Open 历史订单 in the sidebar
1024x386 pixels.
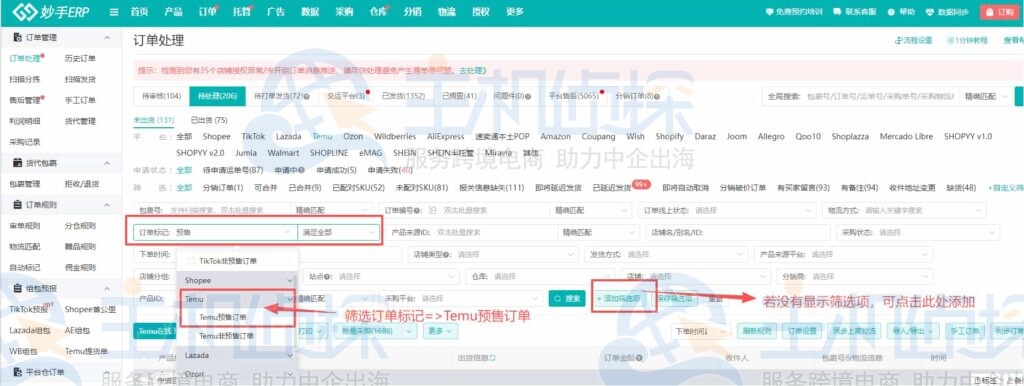tap(80, 59)
